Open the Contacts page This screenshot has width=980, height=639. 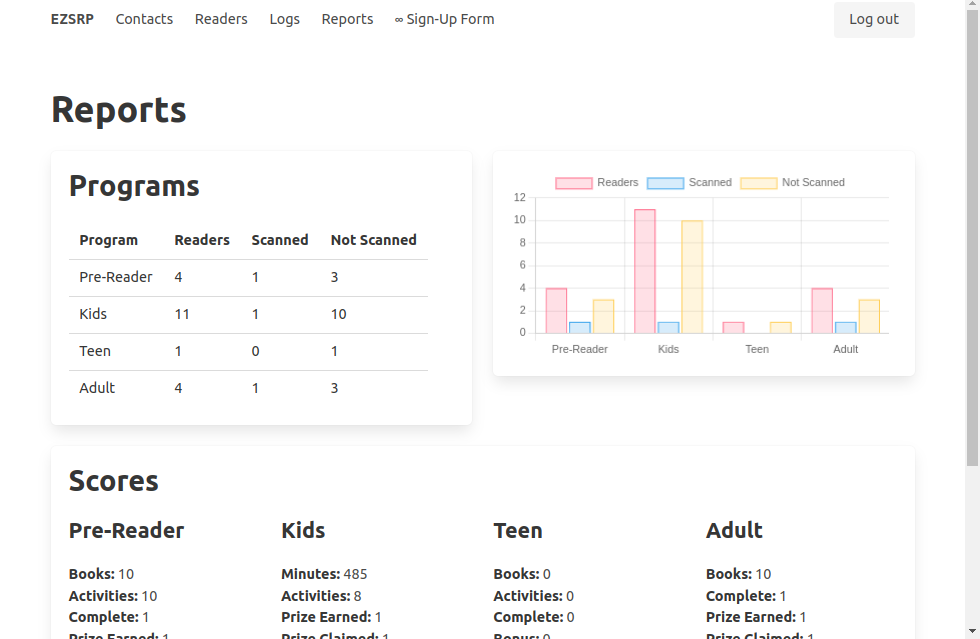click(144, 19)
